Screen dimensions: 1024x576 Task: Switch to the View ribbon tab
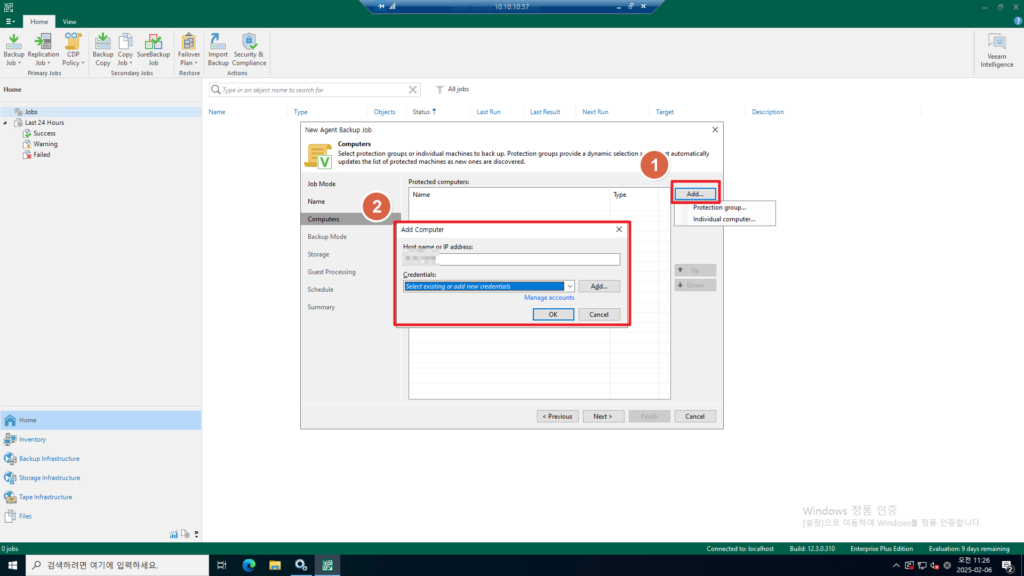pyautogui.click(x=69, y=22)
